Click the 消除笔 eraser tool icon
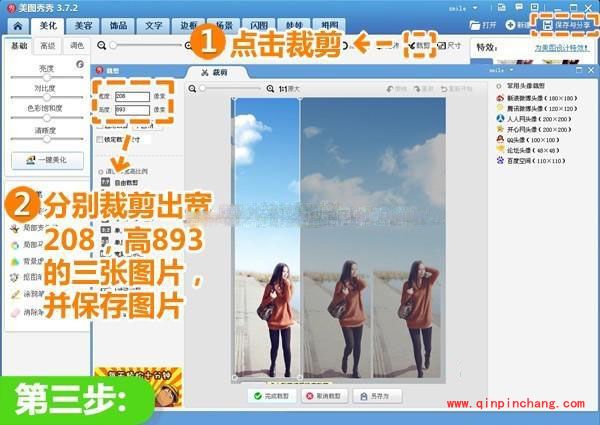 click(x=15, y=313)
